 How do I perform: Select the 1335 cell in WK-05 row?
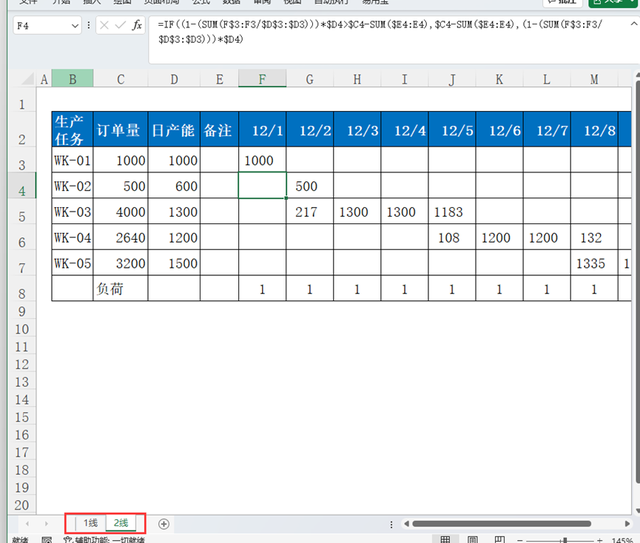pos(594,263)
